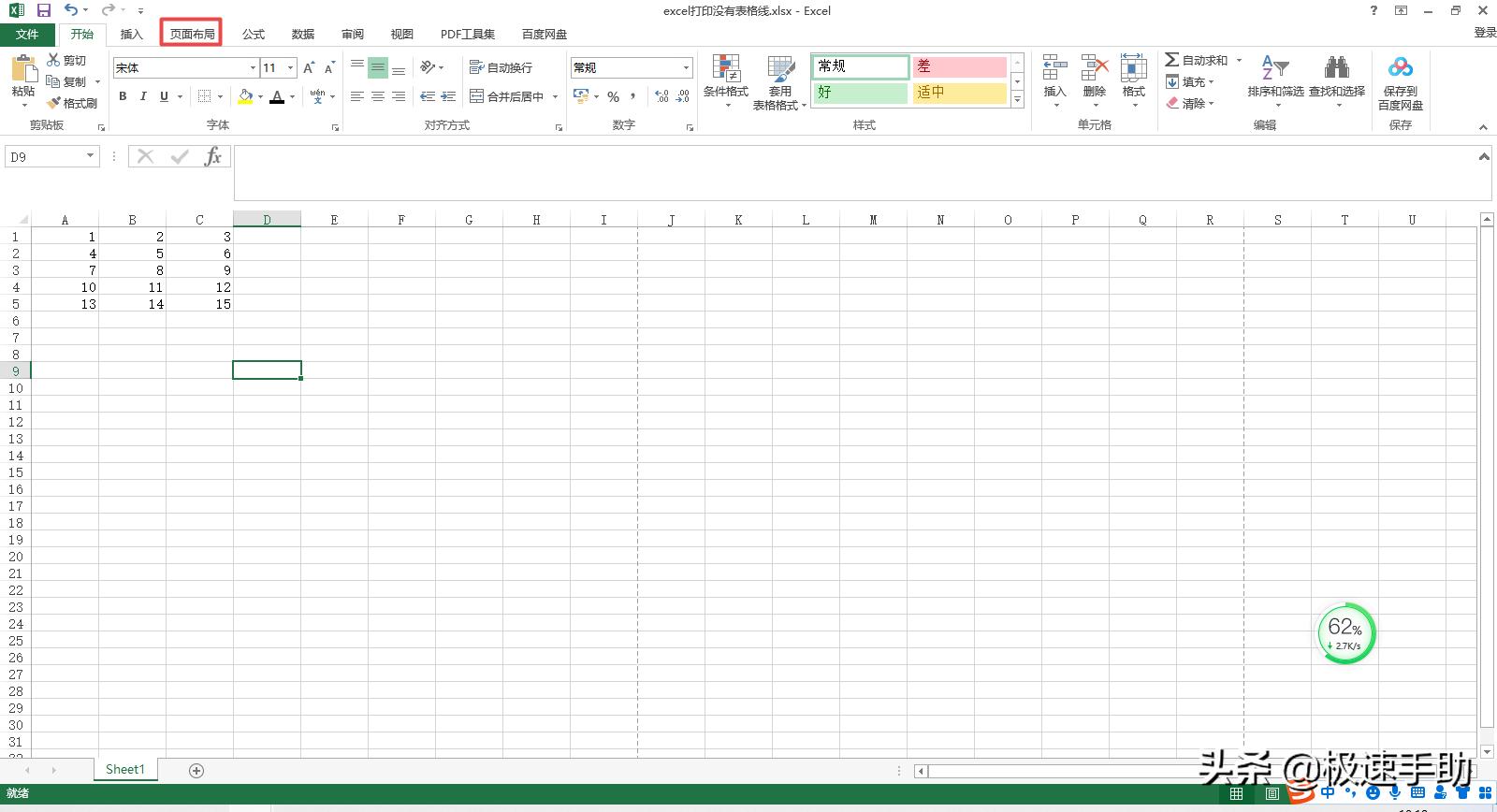Image resolution: width=1497 pixels, height=812 pixels.
Task: Toggle Wrap Text (自动换行)
Action: [501, 67]
